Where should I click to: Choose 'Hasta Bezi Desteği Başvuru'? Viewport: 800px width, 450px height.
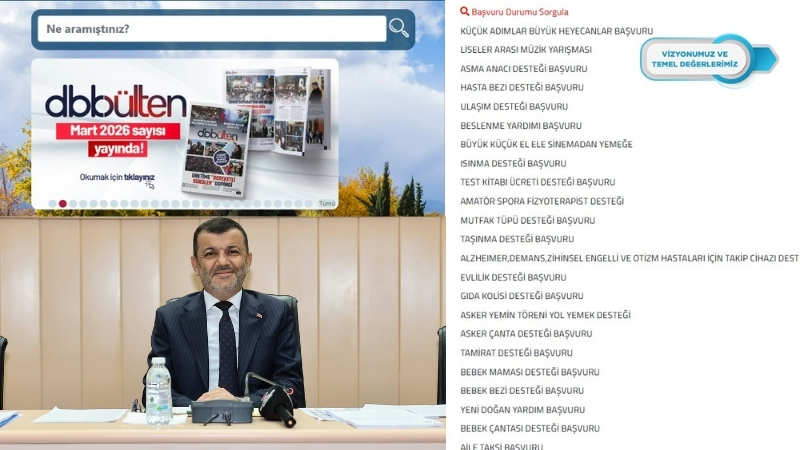(x=521, y=87)
